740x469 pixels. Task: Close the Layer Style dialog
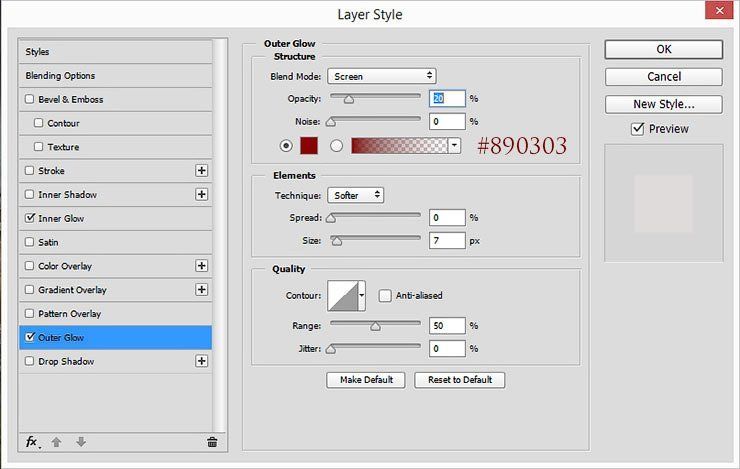coord(719,10)
